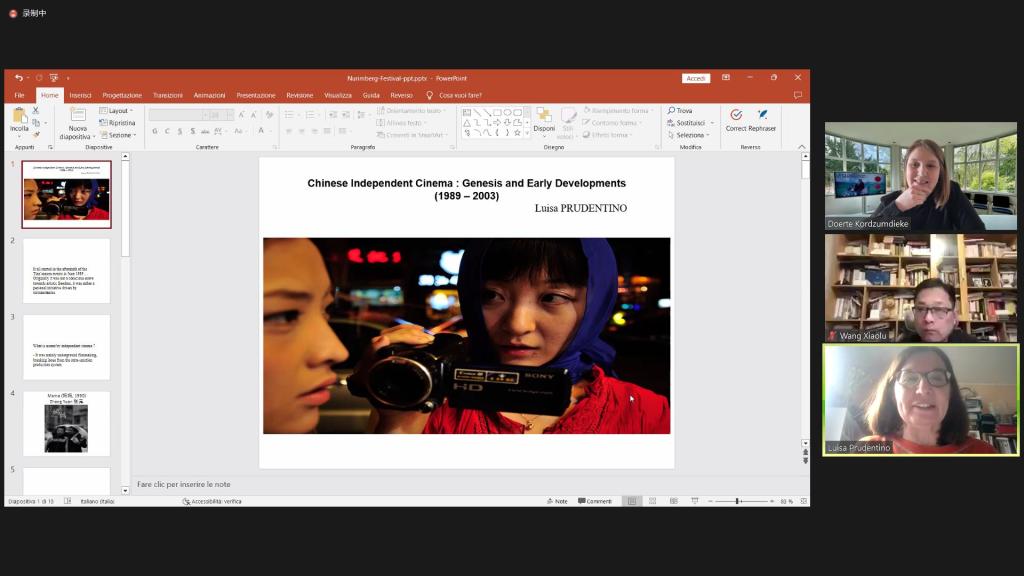Open the Nuova diapositiva dropdown arrow

(x=94, y=136)
